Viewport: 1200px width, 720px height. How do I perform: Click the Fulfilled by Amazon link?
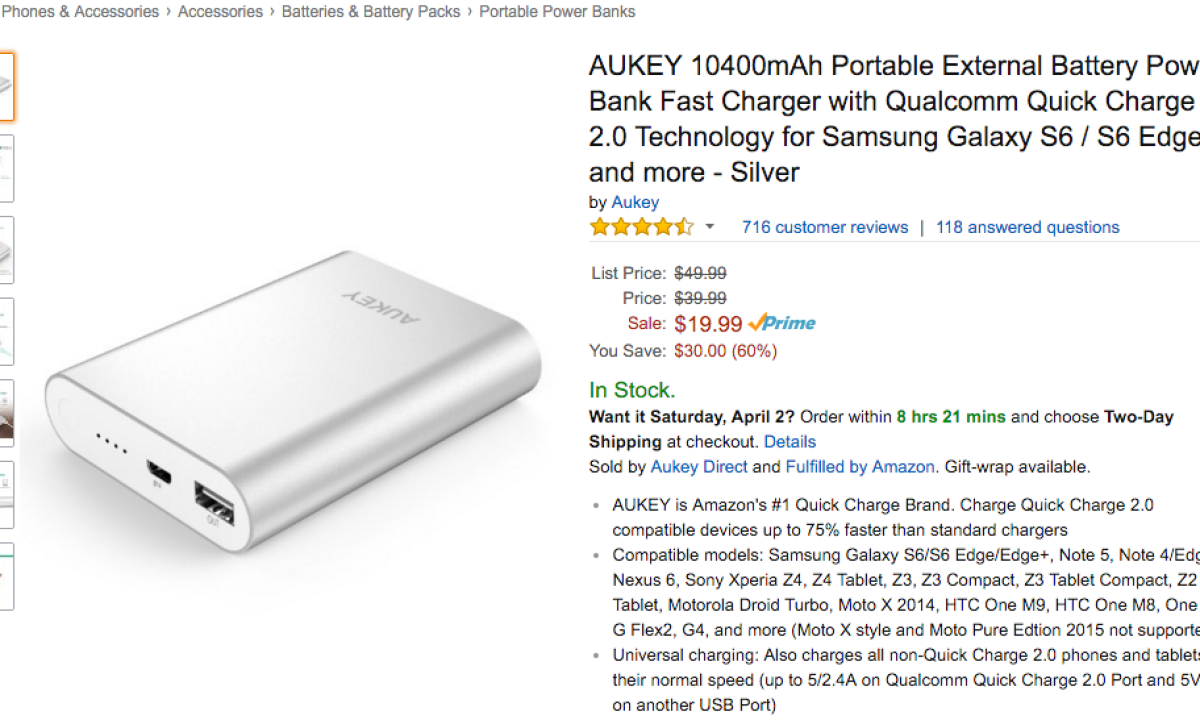[859, 466]
